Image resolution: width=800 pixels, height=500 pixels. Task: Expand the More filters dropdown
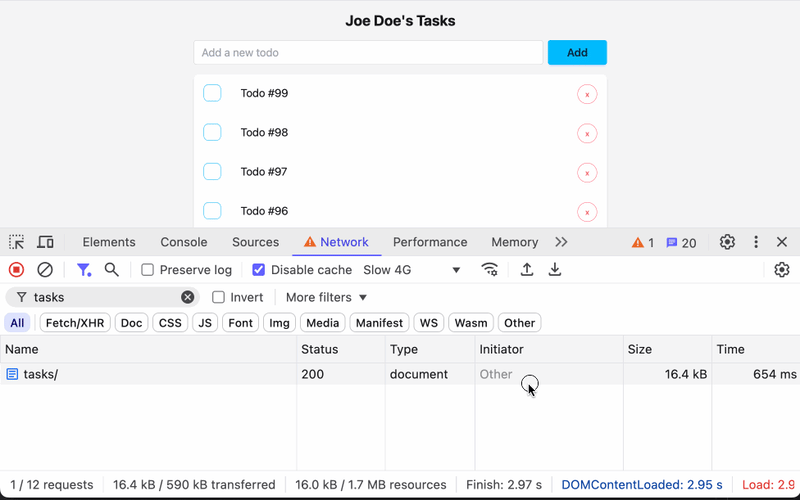(x=326, y=297)
